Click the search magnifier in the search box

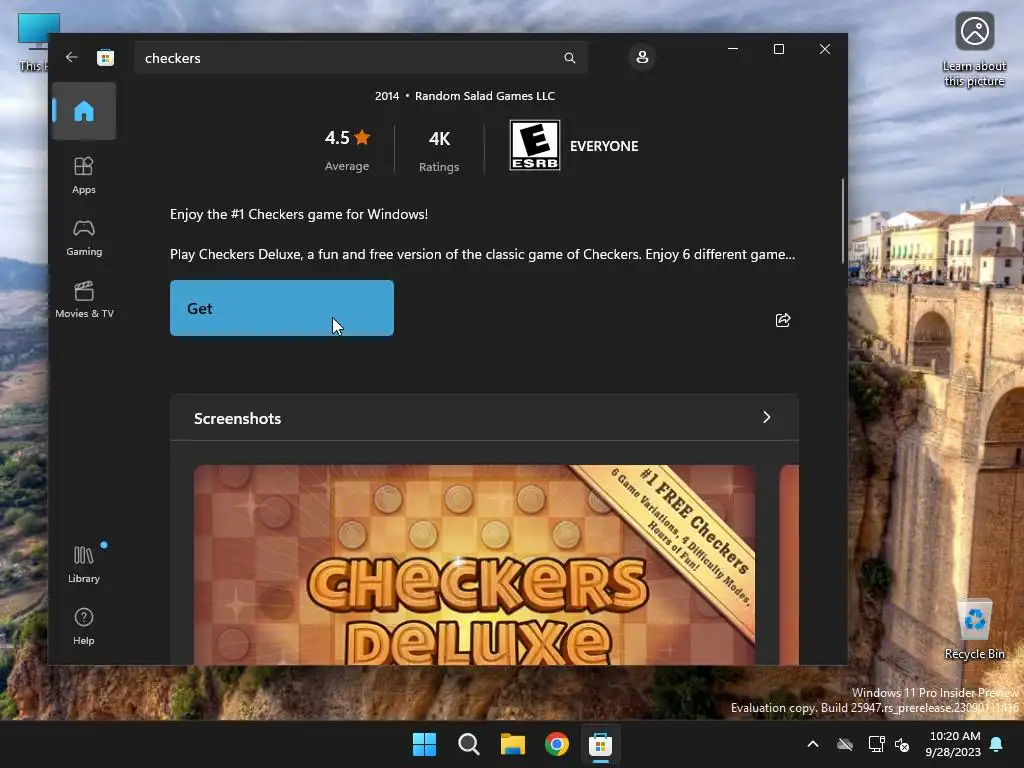click(569, 58)
